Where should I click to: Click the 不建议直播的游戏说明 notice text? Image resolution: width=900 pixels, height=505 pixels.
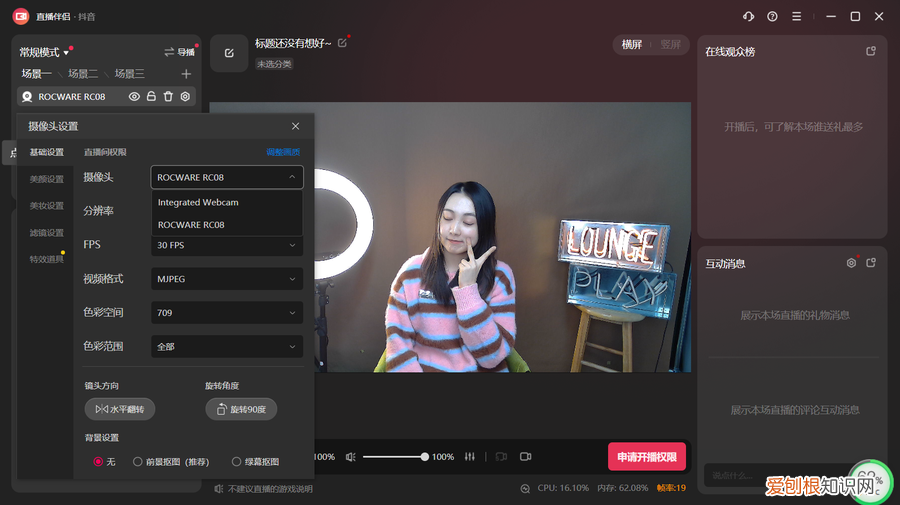click(x=270, y=489)
